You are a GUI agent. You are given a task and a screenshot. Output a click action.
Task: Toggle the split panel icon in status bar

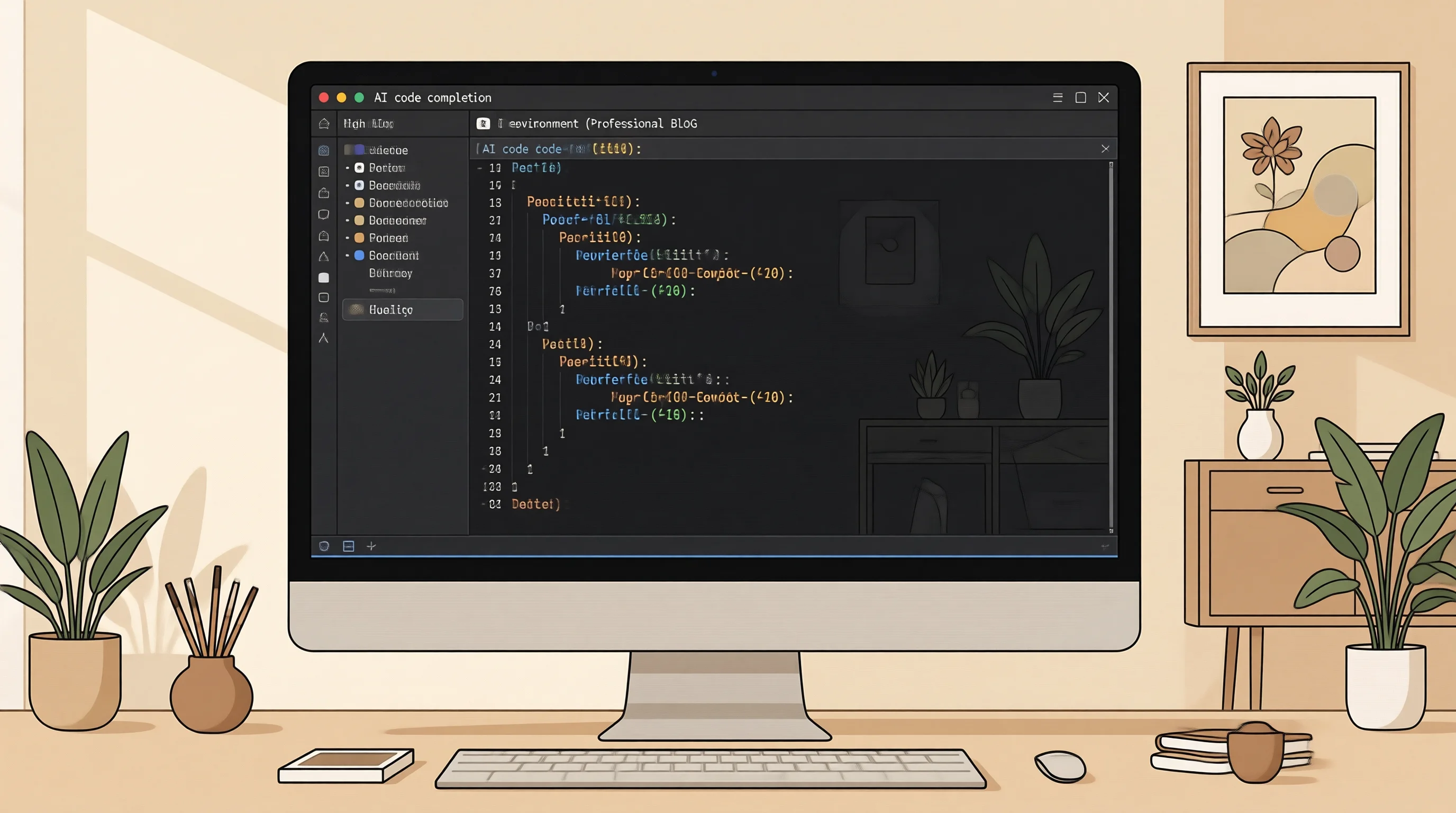[349, 546]
